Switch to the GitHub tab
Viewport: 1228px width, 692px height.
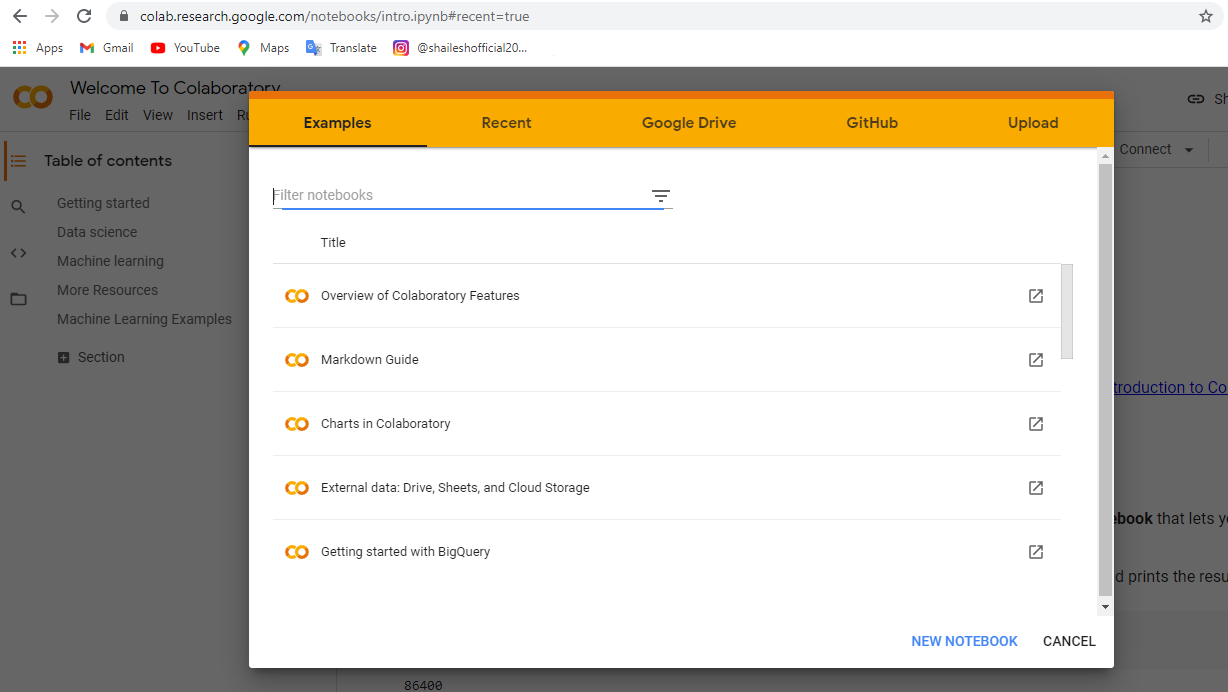tap(872, 123)
